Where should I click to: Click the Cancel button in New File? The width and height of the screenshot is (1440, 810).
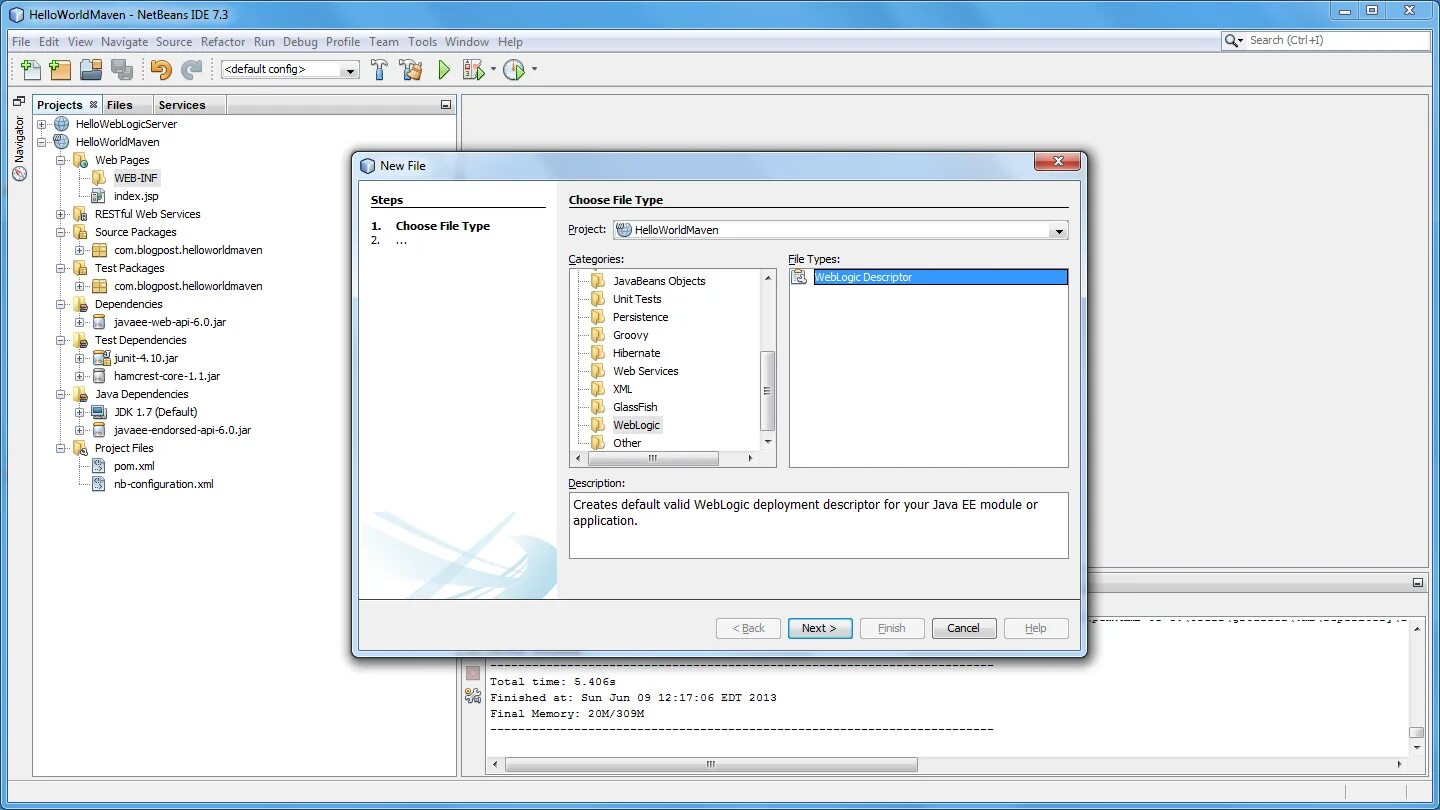pyautogui.click(x=964, y=628)
